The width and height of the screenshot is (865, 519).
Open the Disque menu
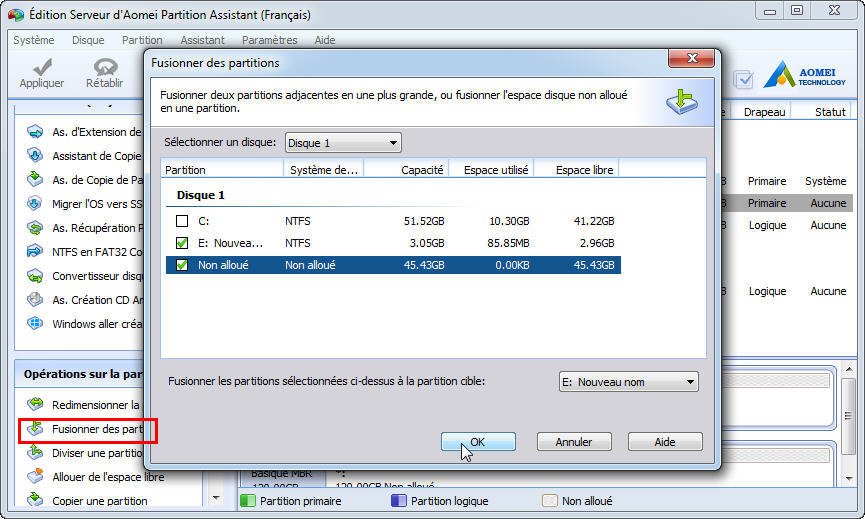pos(88,40)
